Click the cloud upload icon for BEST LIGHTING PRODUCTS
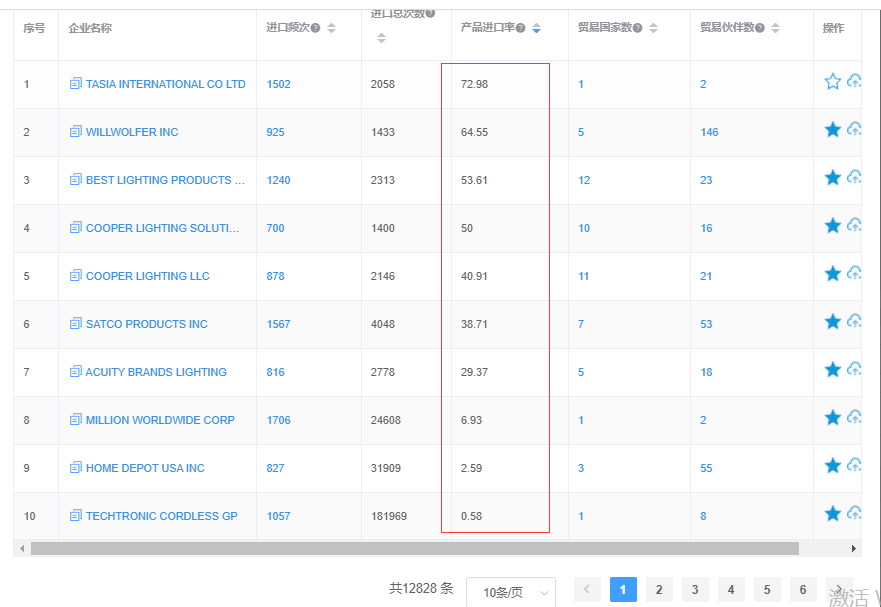This screenshot has height=607, width=881. click(x=854, y=178)
